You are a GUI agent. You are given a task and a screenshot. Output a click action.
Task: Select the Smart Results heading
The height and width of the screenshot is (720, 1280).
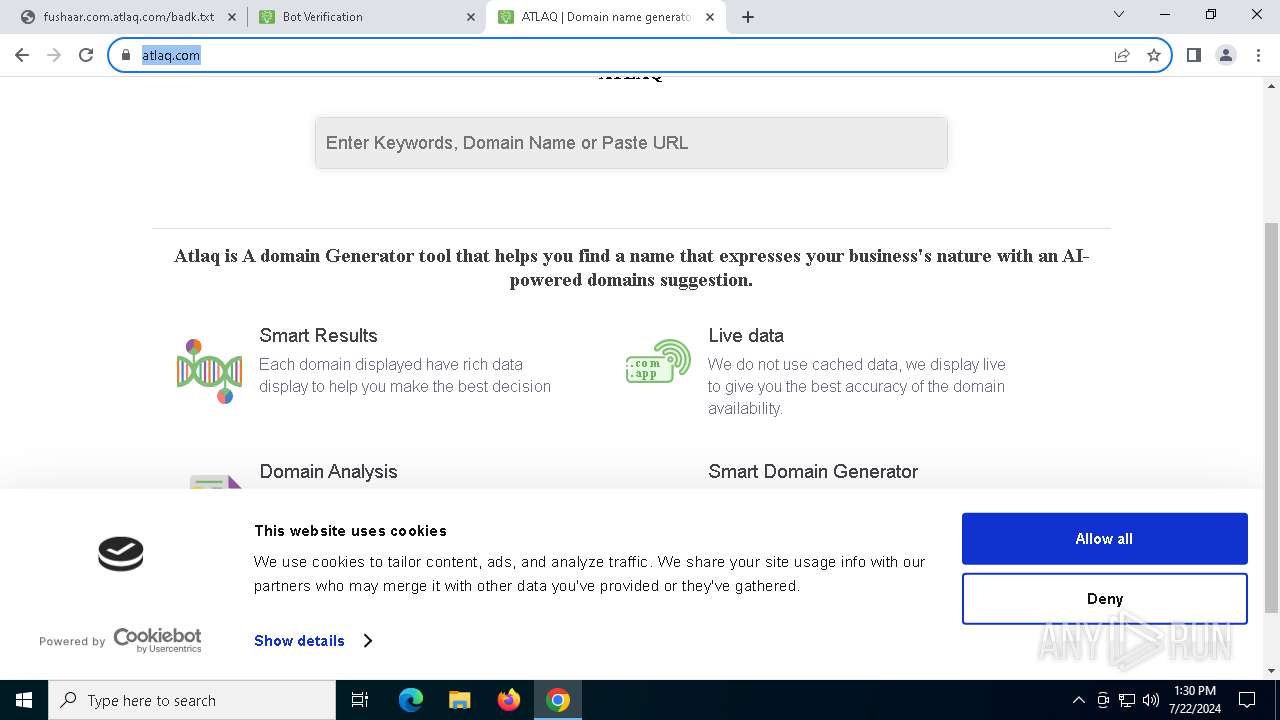[318, 336]
